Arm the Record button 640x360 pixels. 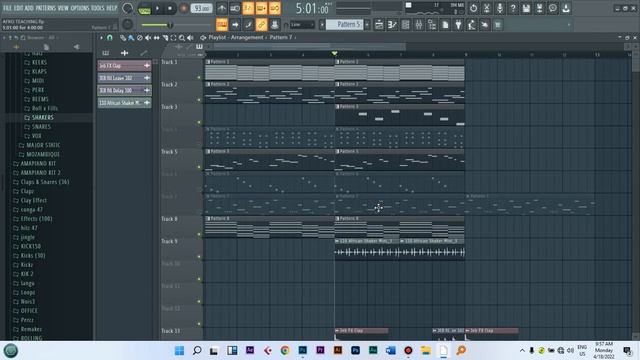(184, 8)
